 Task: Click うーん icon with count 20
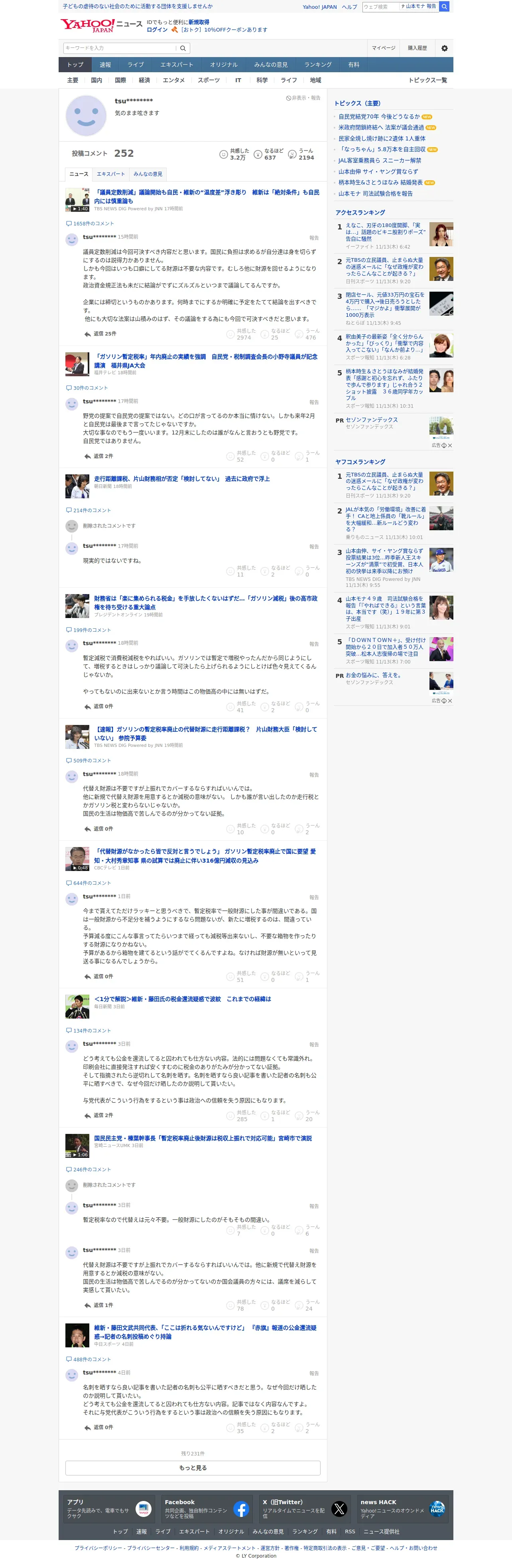pos(299,1116)
